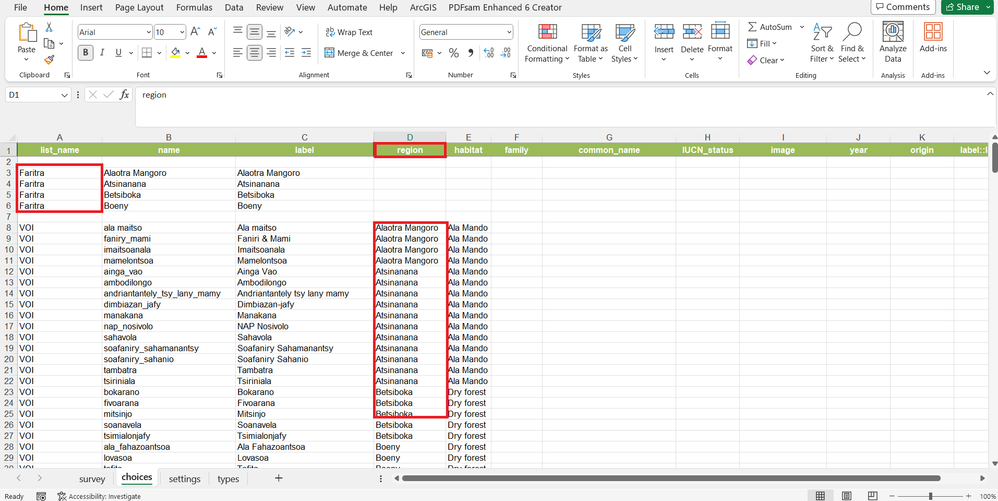Apply red font color
998x501 pixels.
(x=202, y=53)
